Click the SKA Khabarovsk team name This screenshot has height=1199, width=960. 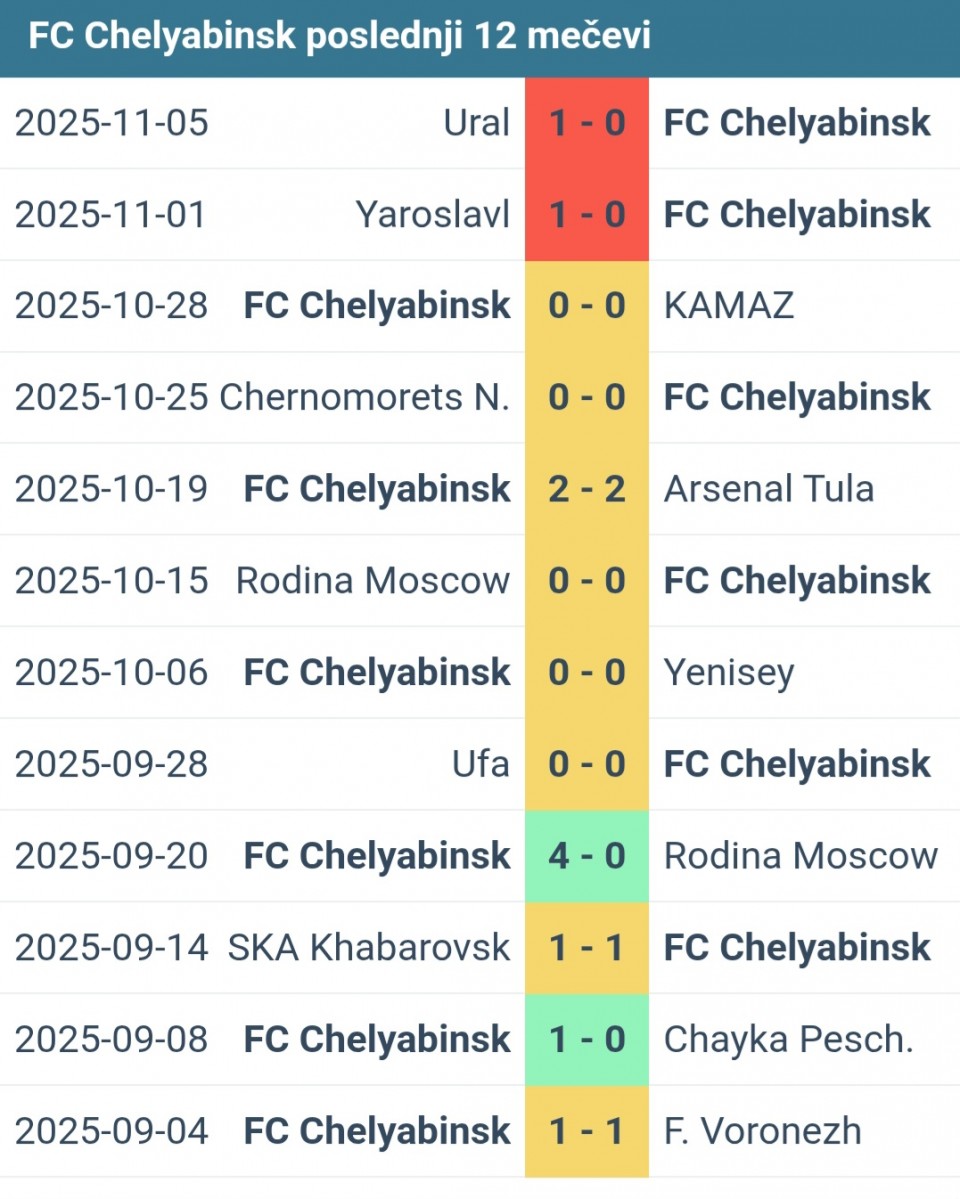tap(369, 947)
